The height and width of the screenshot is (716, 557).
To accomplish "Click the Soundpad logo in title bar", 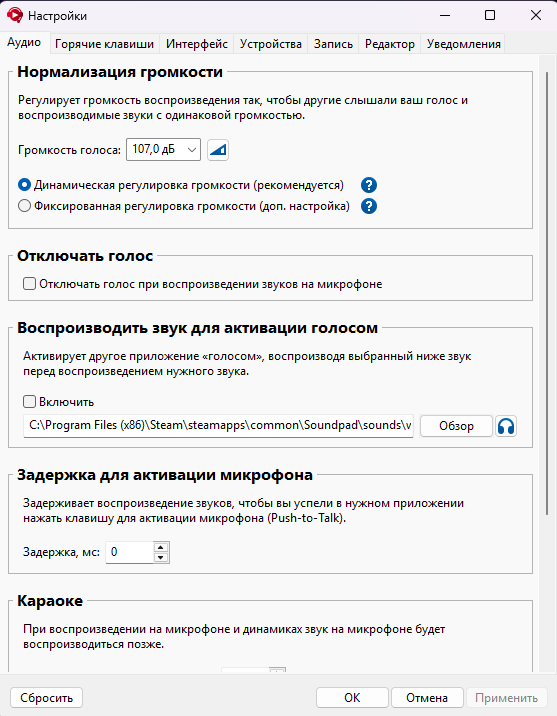I will pyautogui.click(x=15, y=15).
